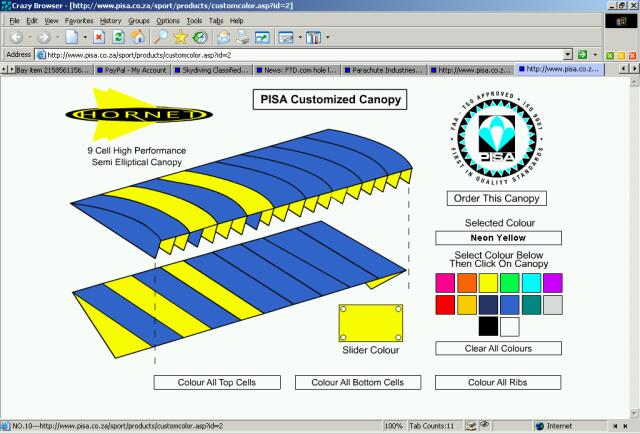
Task: Open the File menu
Action: (x=14, y=21)
